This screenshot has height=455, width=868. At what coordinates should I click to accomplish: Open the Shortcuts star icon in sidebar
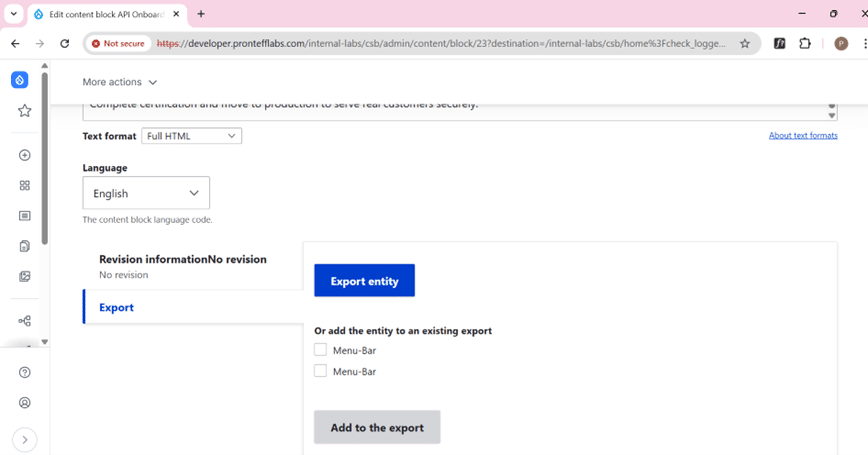[x=24, y=111]
